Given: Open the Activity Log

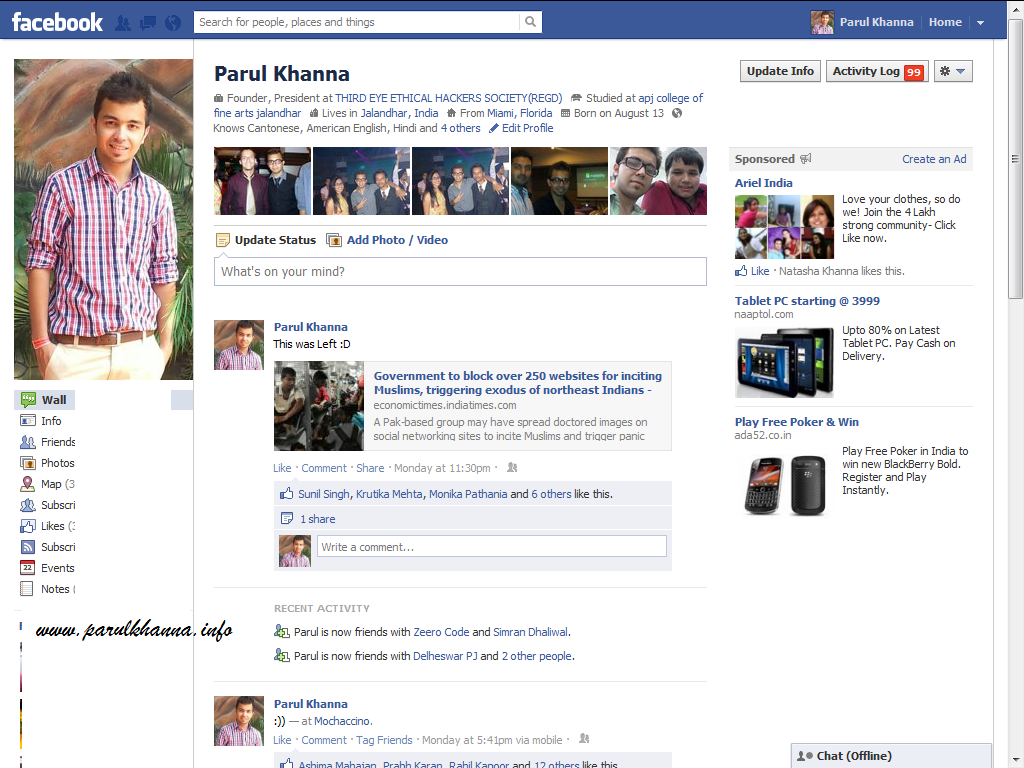Looking at the screenshot, I should 877,71.
